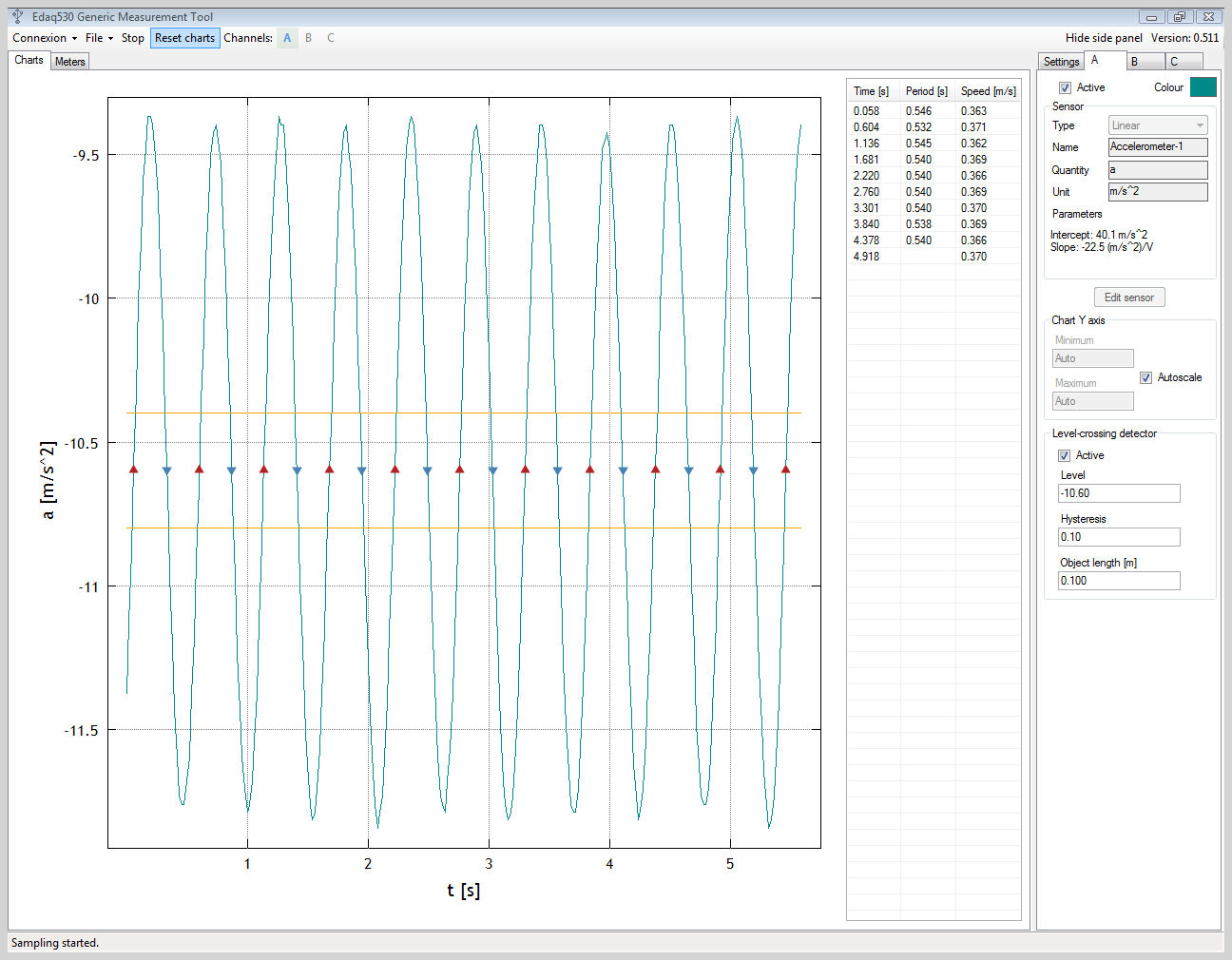
Task: Click the Level input field
Action: tap(1119, 493)
